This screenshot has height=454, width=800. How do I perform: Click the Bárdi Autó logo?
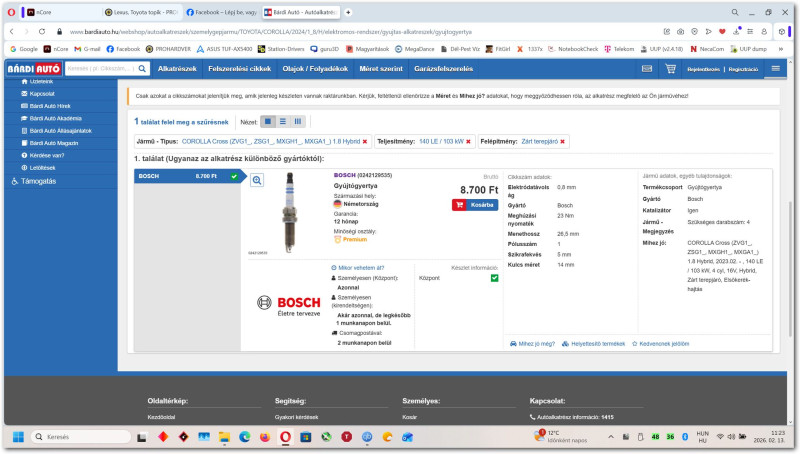coord(34,69)
